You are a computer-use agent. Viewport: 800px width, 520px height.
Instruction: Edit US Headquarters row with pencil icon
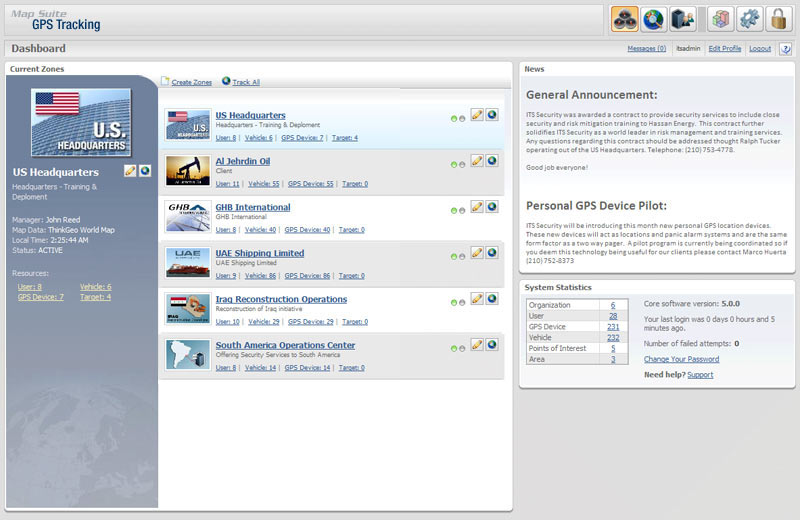pyautogui.click(x=477, y=115)
